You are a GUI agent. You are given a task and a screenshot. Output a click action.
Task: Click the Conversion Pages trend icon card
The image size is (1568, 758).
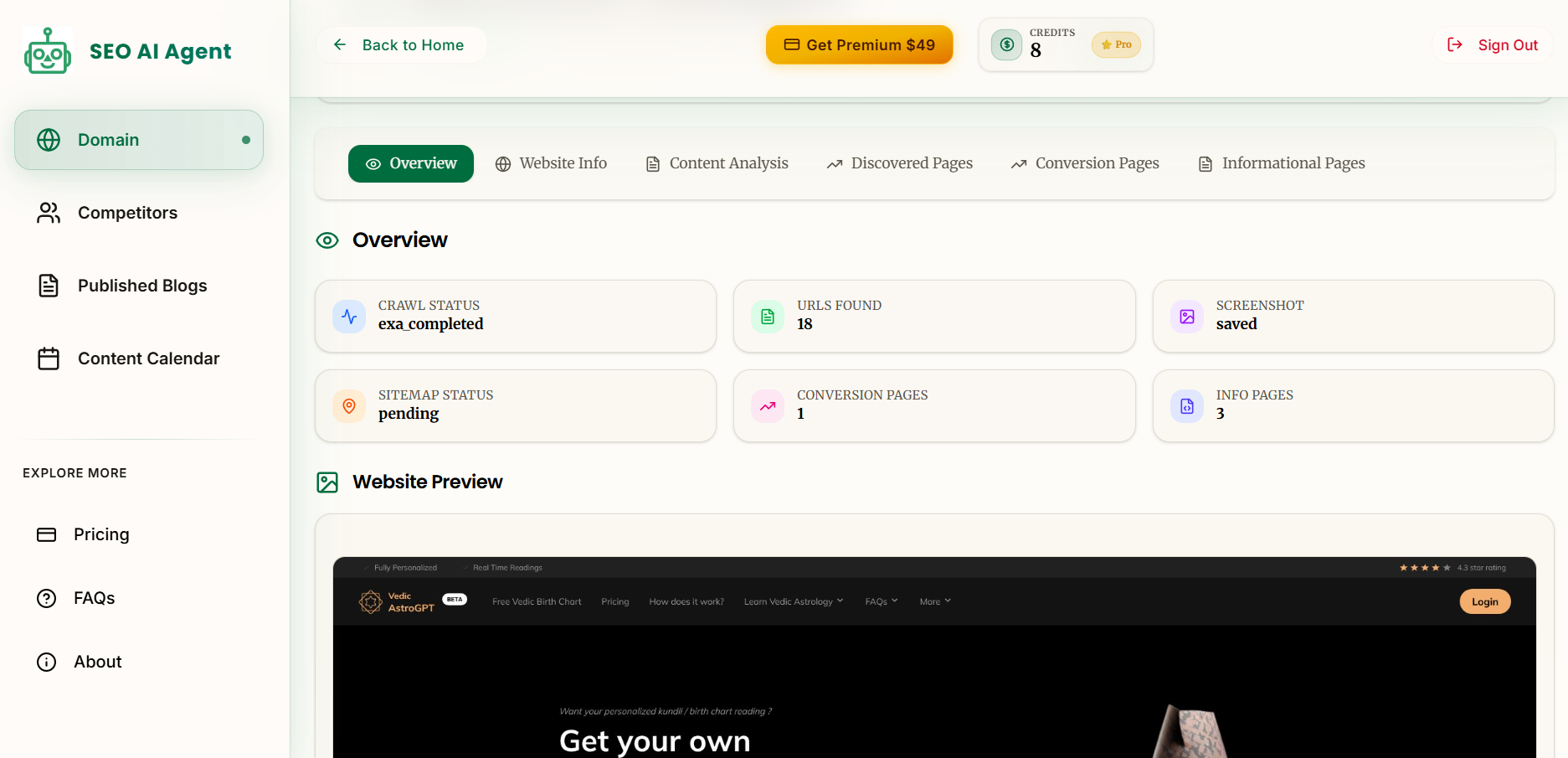pyautogui.click(x=768, y=405)
